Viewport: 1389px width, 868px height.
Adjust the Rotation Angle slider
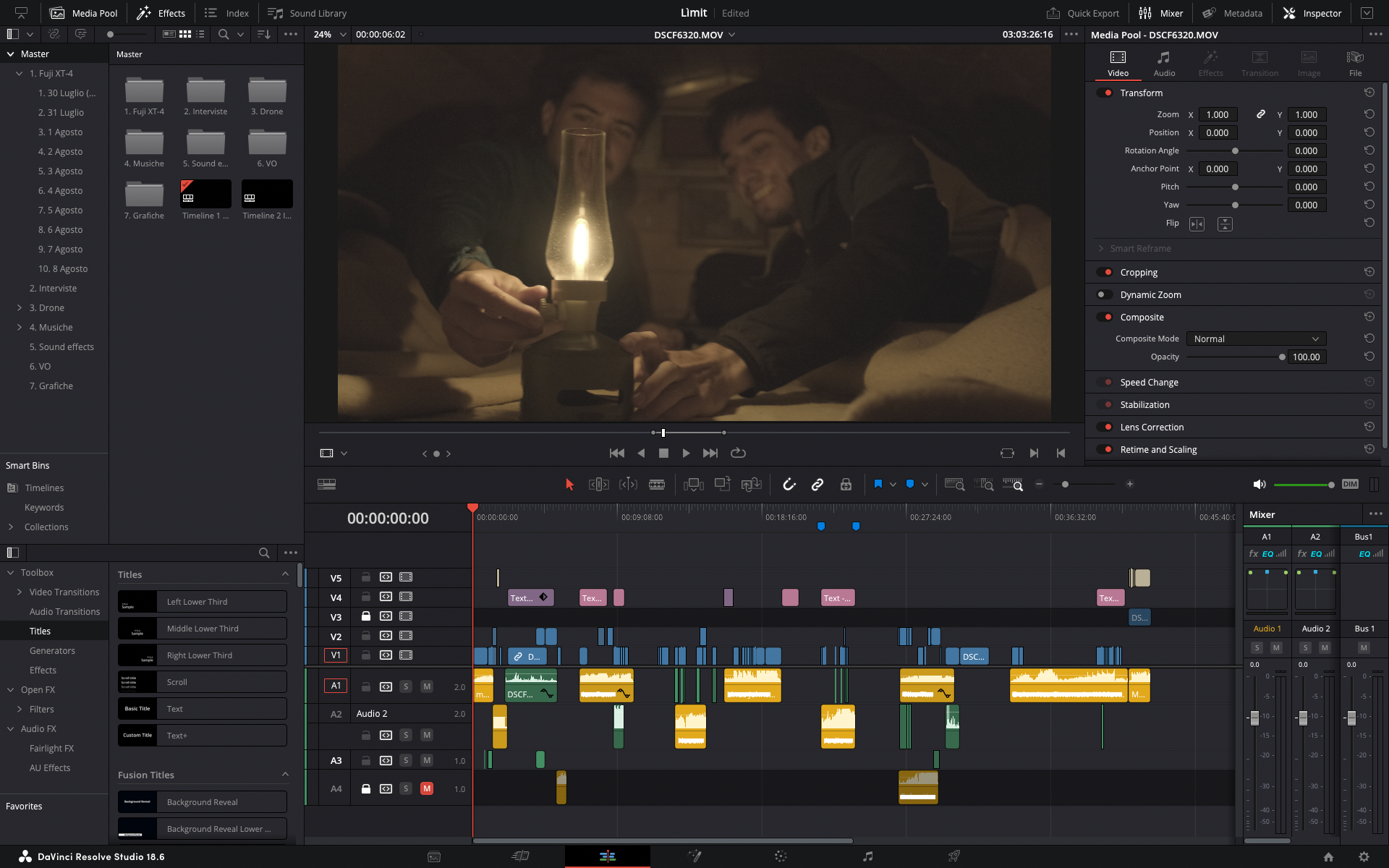(1234, 151)
